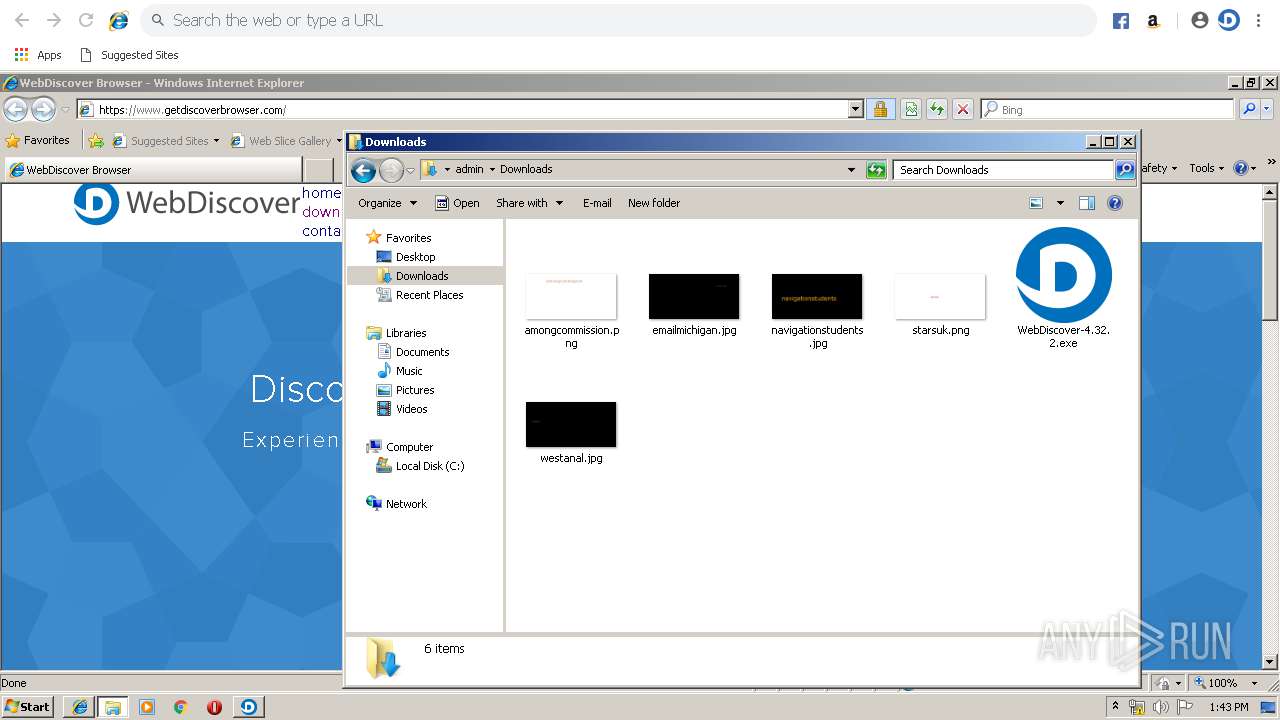Click the Chrome reload button

pyautogui.click(x=86, y=20)
